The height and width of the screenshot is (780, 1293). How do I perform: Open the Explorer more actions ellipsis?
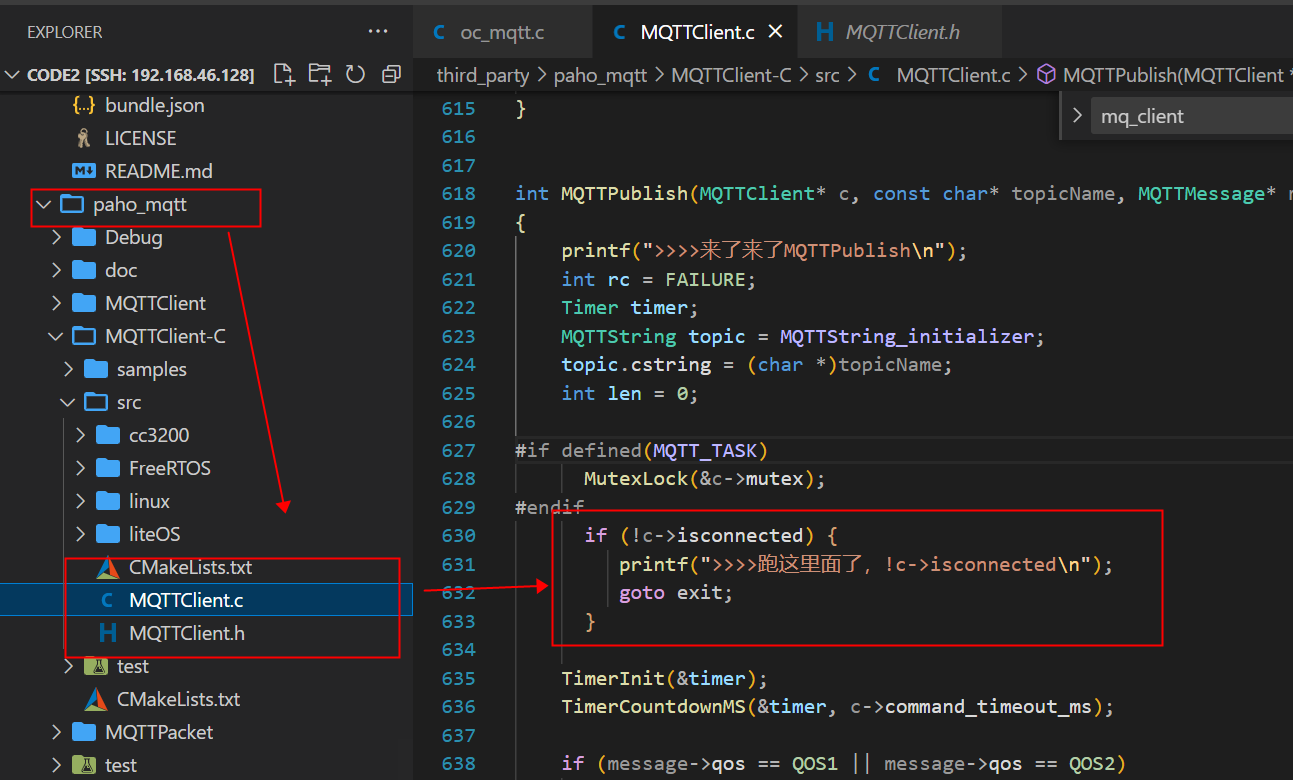point(378,32)
